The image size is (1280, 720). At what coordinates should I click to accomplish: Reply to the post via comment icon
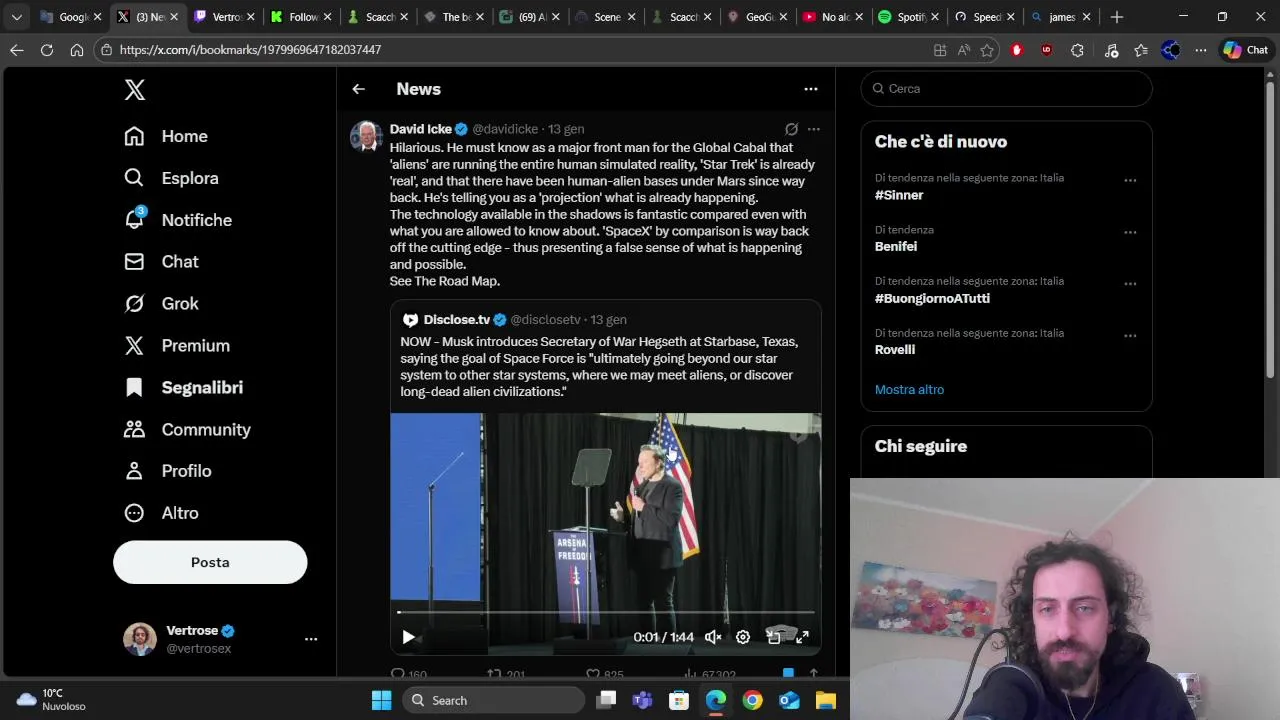(x=398, y=675)
